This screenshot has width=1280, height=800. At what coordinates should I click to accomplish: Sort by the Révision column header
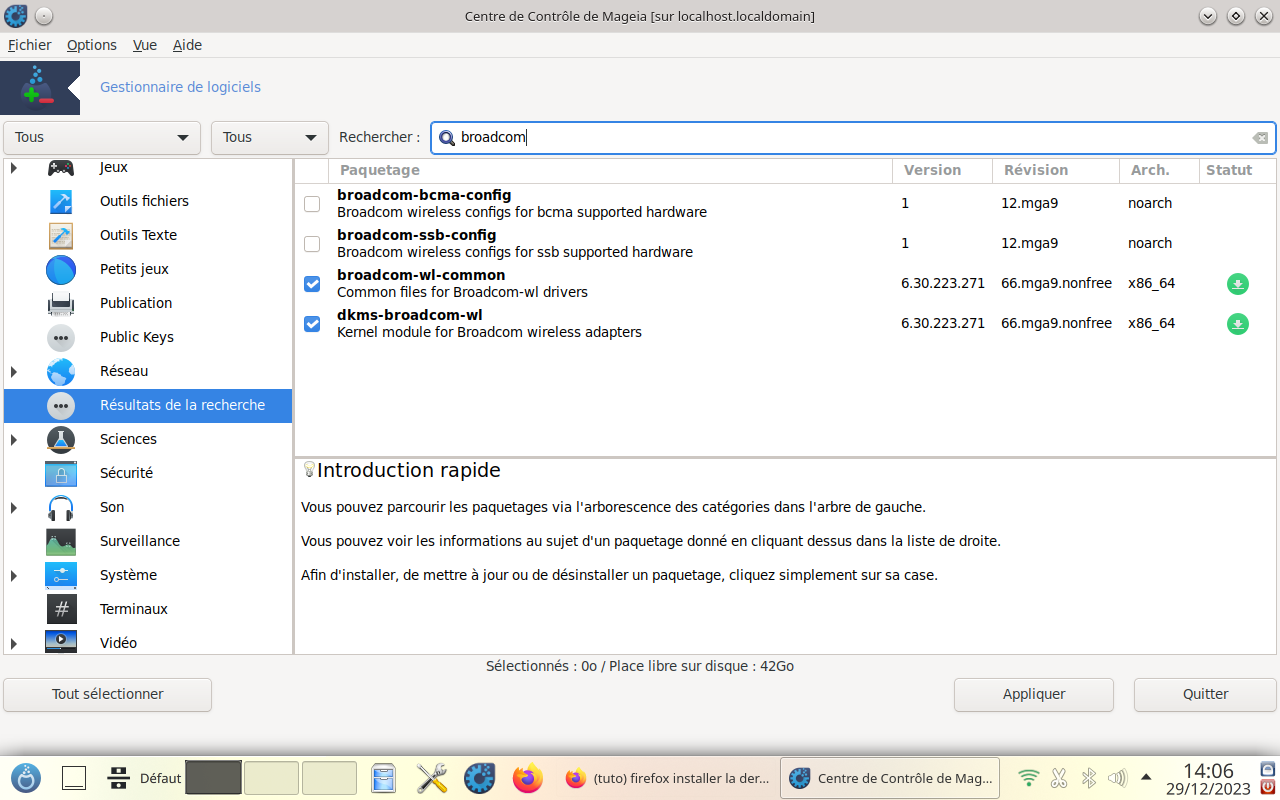1056,170
